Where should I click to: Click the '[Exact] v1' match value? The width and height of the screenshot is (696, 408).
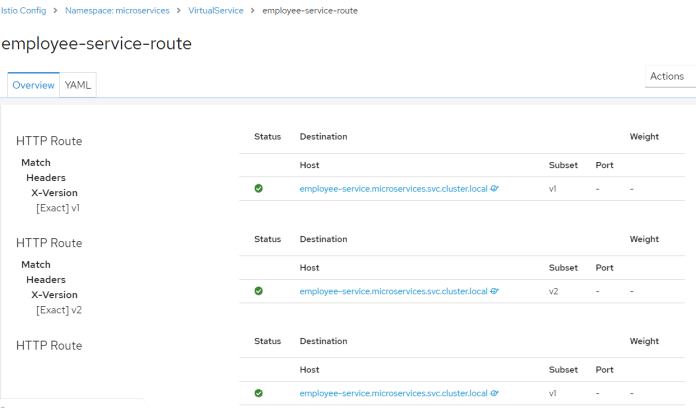pyautogui.click(x=58, y=208)
